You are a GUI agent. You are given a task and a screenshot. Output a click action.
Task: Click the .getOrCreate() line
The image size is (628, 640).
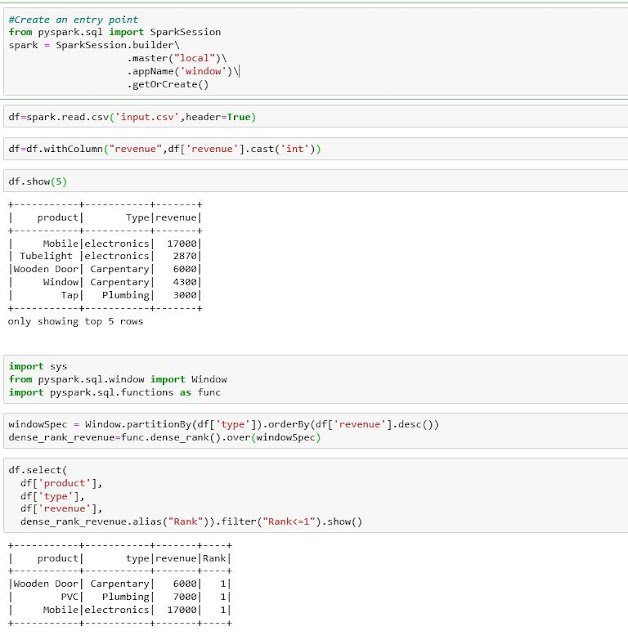point(168,84)
